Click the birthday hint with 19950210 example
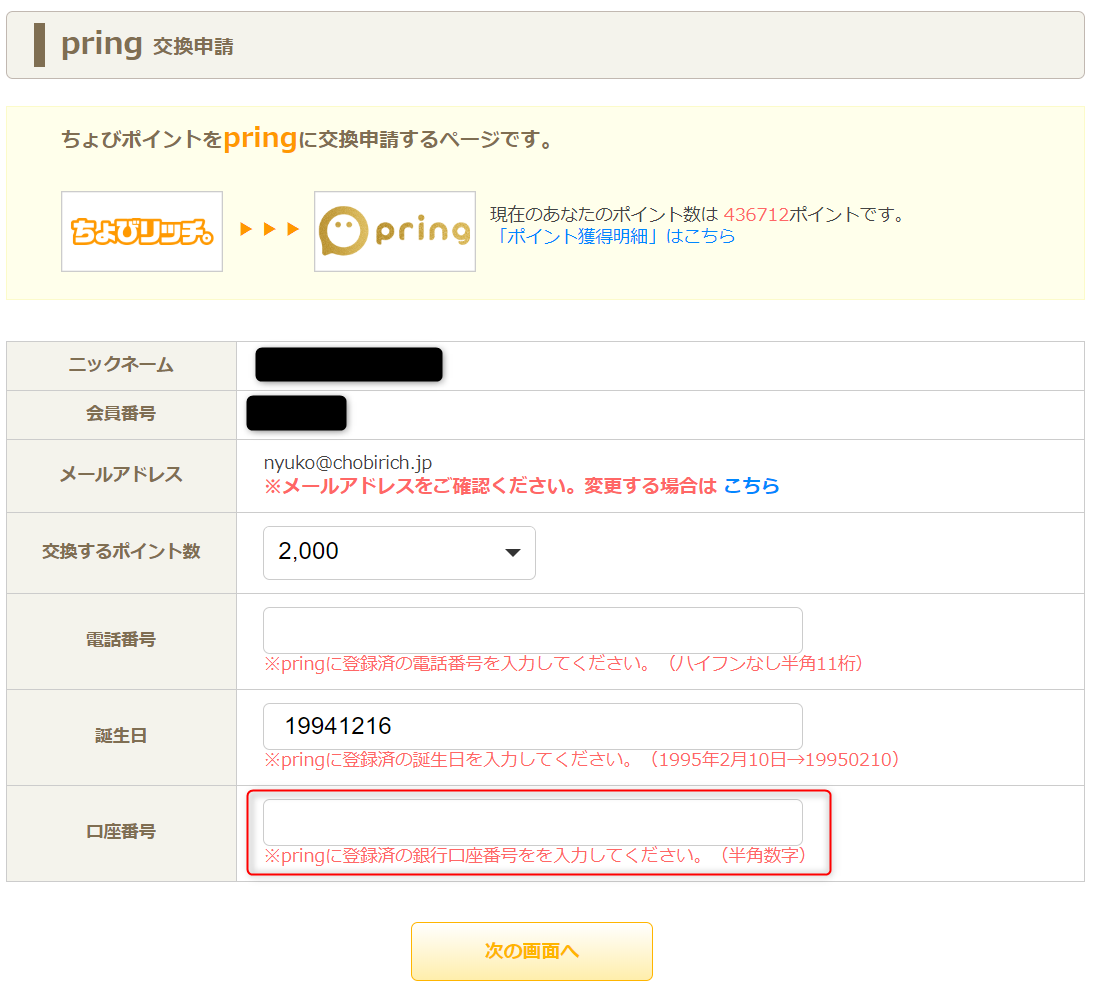Image resolution: width=1112 pixels, height=1004 pixels. point(582,760)
